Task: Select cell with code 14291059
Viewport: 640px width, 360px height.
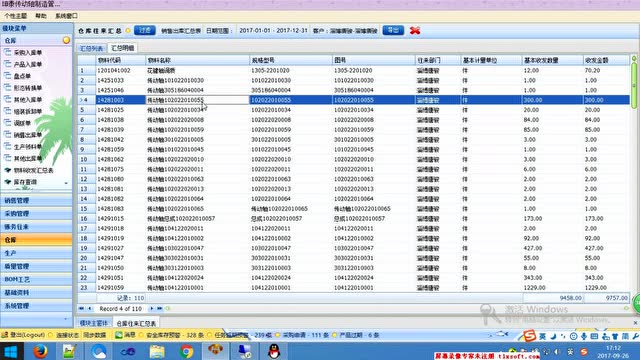Action: (x=120, y=287)
